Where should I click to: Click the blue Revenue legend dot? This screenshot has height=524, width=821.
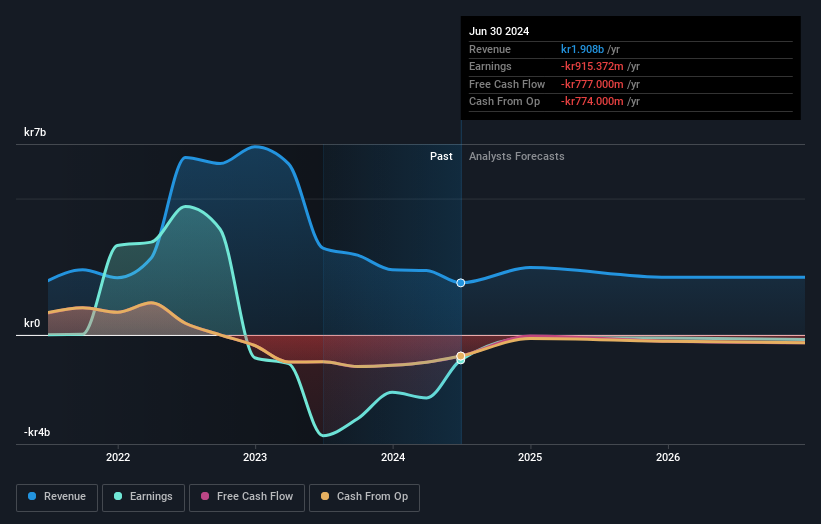(x=32, y=496)
